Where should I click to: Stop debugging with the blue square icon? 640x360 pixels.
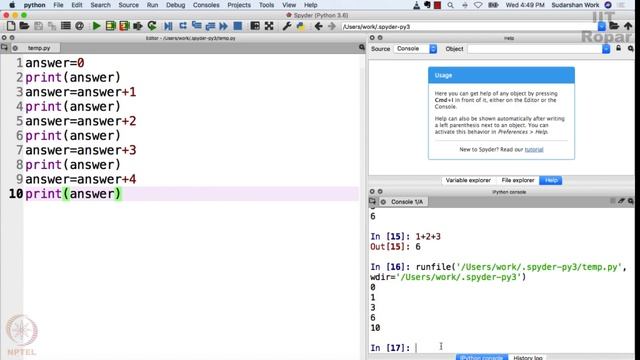[x=238, y=27]
